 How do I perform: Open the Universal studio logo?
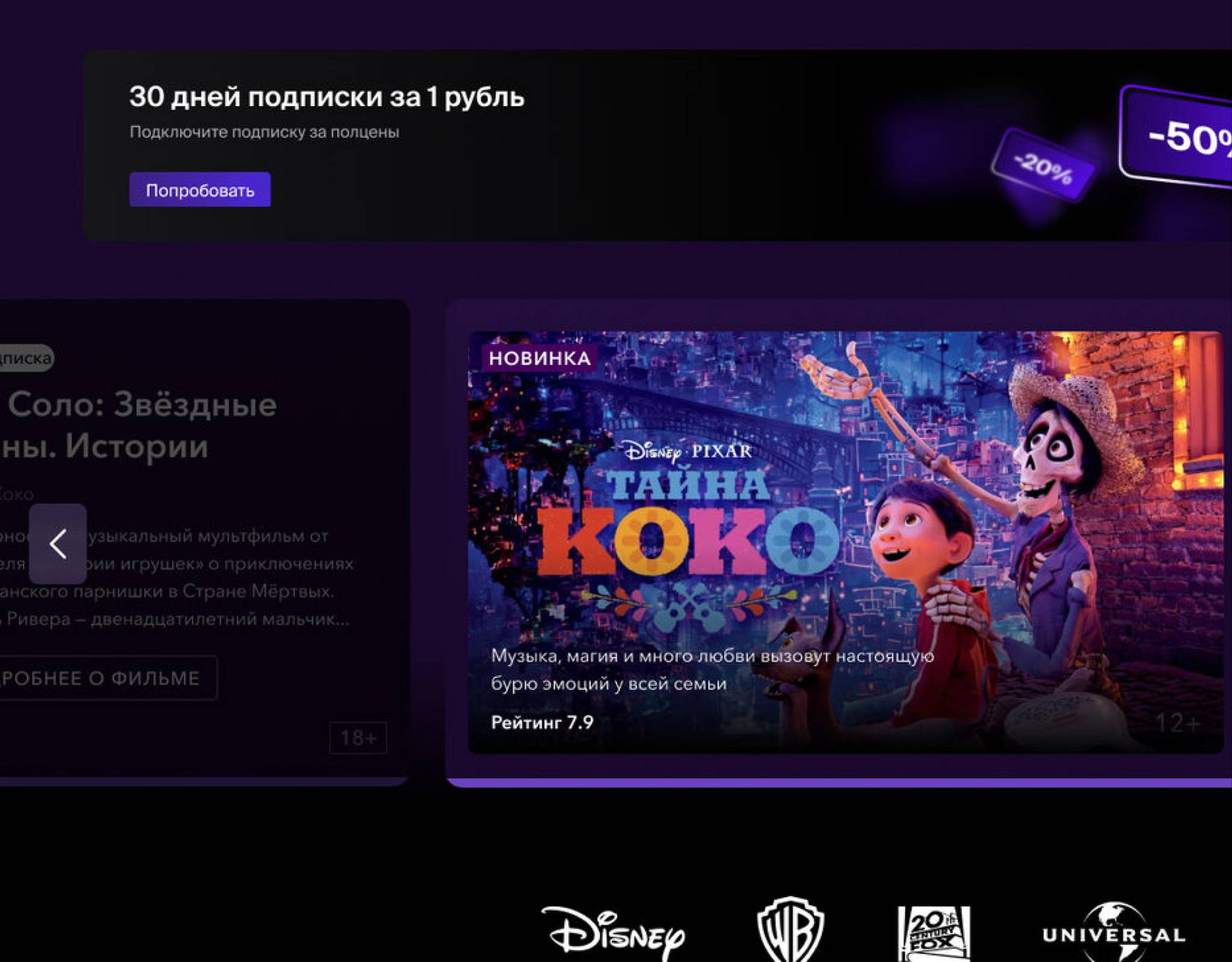point(1114,932)
